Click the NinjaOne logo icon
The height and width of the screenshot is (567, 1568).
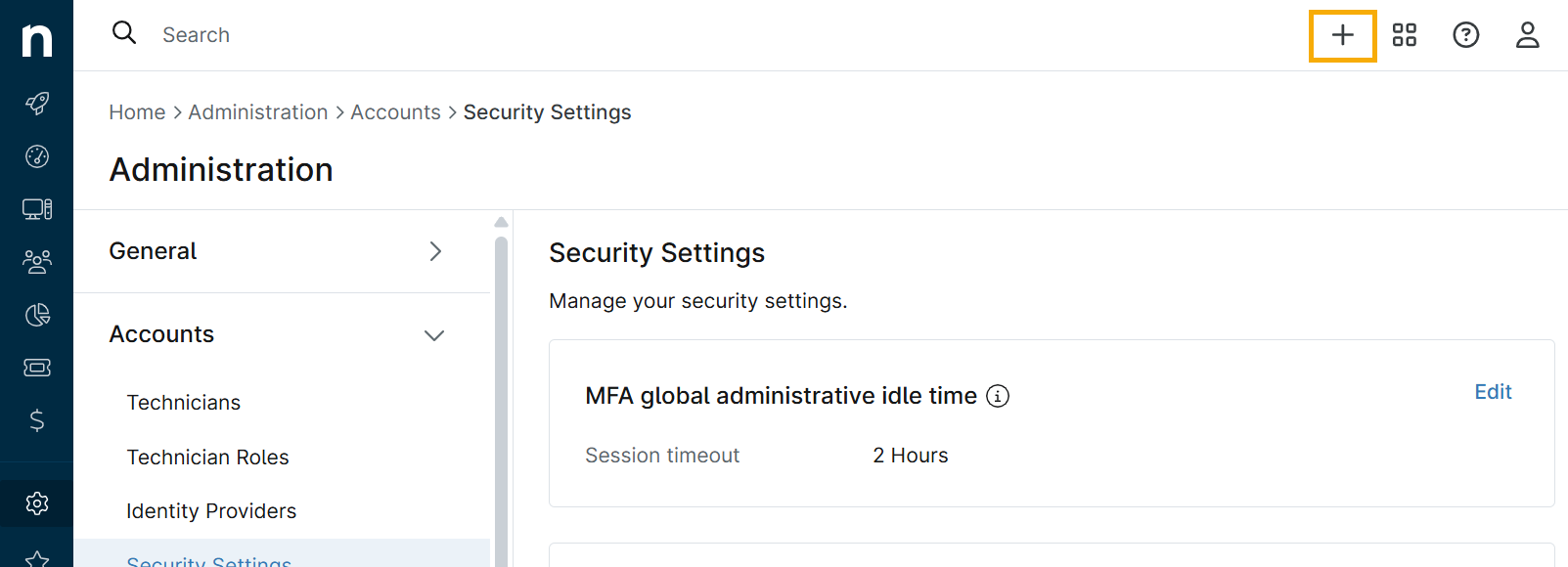click(37, 40)
